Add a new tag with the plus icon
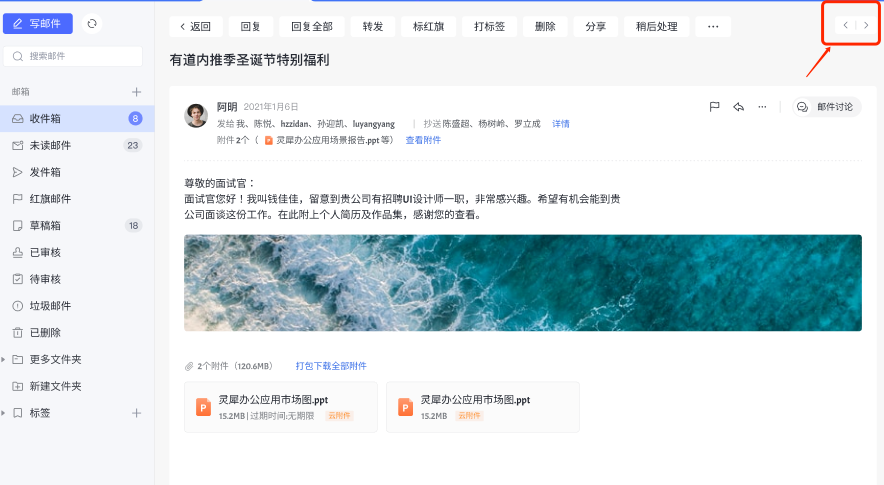The width and height of the screenshot is (884, 485). (x=136, y=413)
